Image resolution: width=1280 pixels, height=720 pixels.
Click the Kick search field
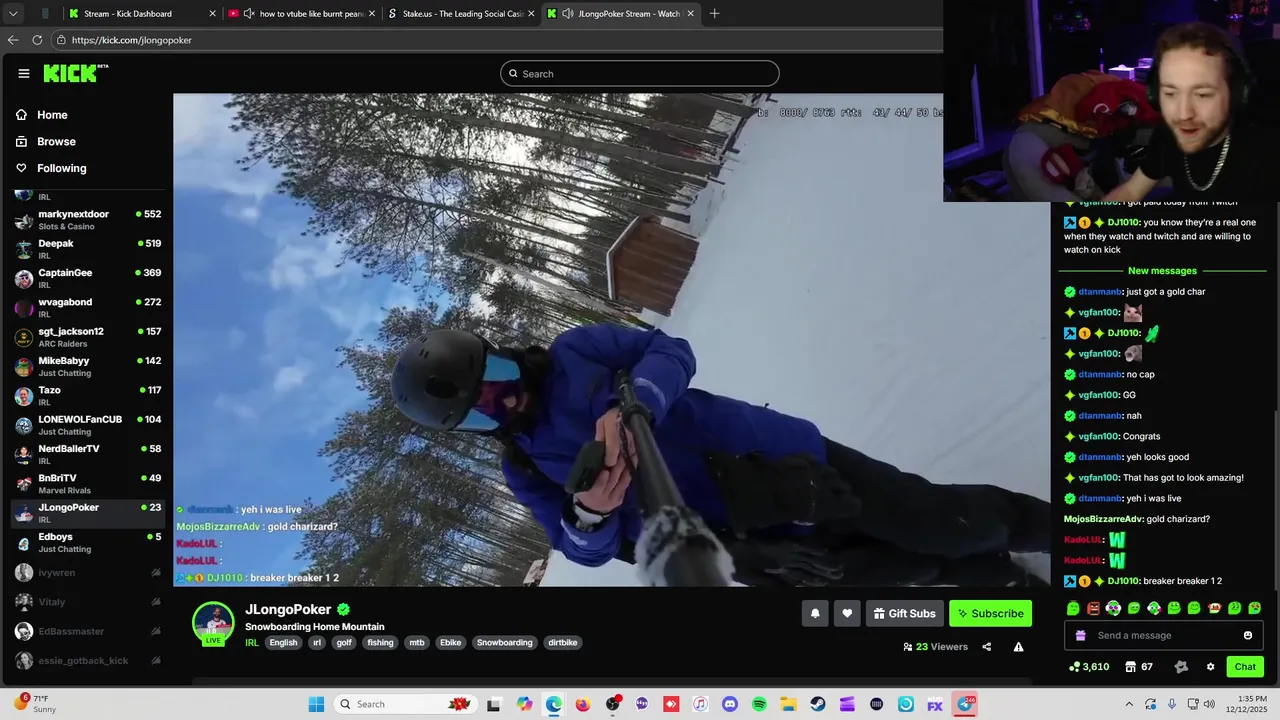pos(639,73)
